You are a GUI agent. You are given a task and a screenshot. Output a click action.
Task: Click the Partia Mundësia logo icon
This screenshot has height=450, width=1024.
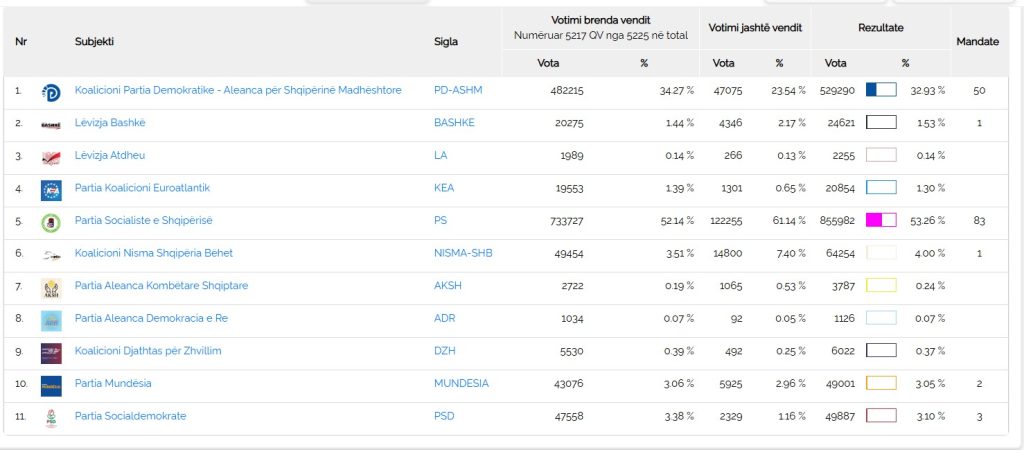tap(51, 386)
